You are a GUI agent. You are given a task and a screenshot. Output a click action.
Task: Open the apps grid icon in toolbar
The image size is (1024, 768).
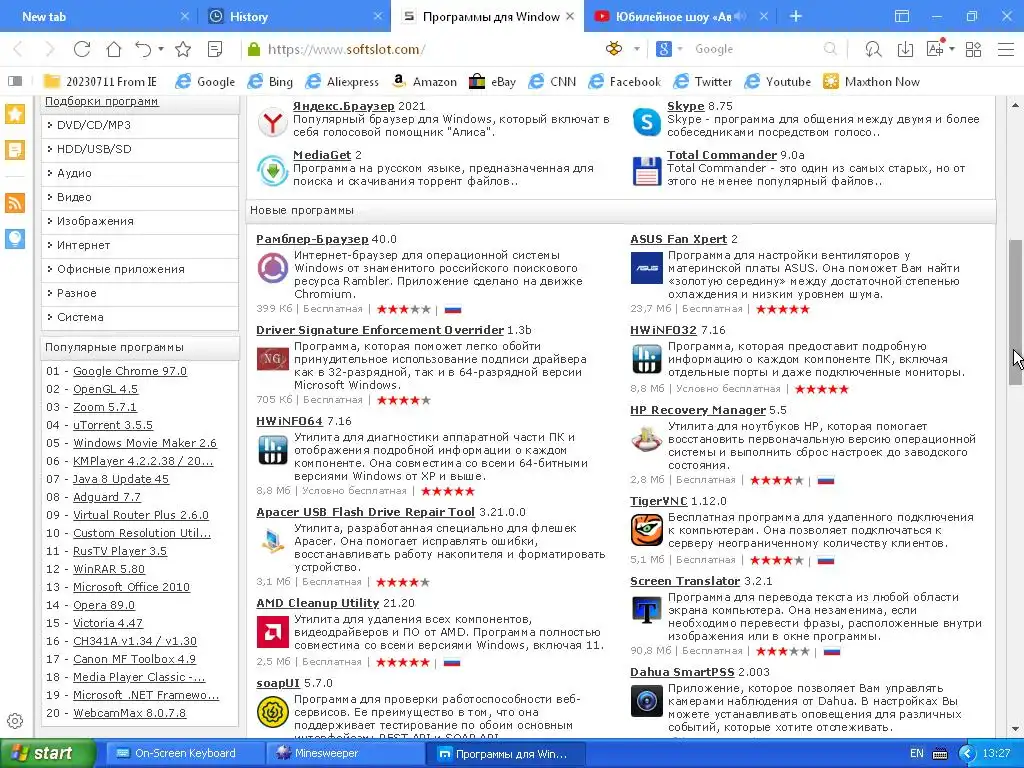[973, 49]
